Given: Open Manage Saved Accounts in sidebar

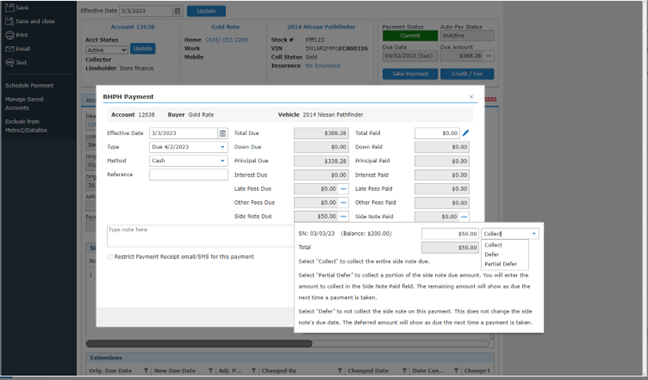Looking at the screenshot, I should 24,104.
